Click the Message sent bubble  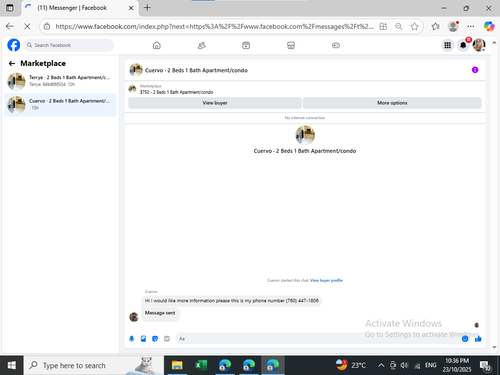point(160,313)
